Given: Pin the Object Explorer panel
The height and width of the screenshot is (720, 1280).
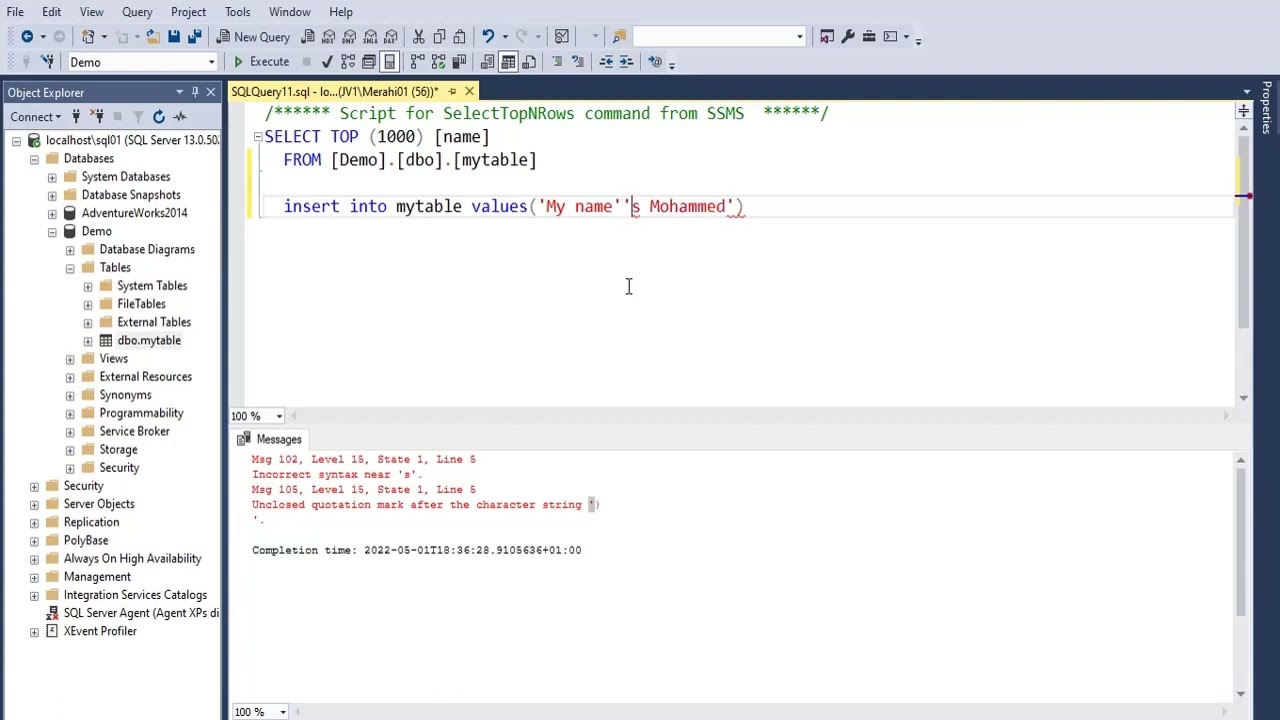Looking at the screenshot, I should coord(195,92).
